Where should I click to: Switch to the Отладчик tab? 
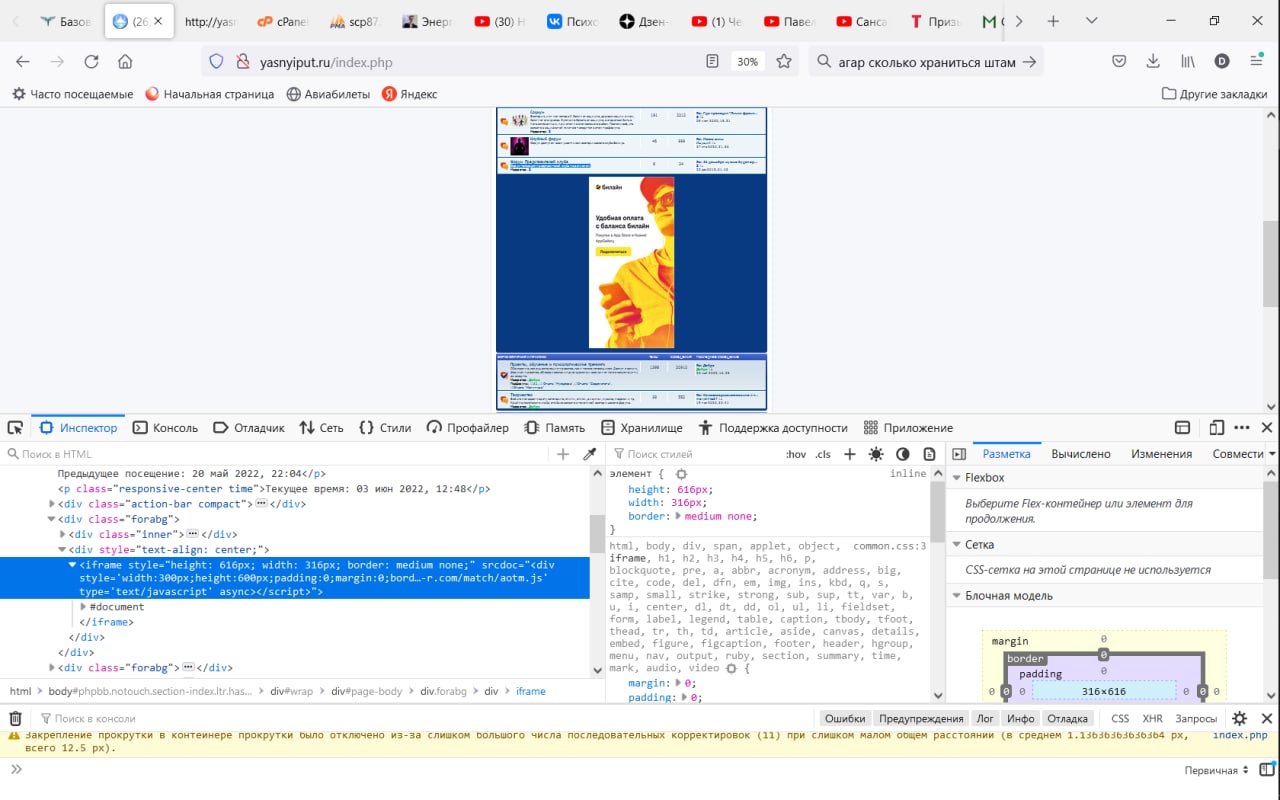tap(249, 428)
